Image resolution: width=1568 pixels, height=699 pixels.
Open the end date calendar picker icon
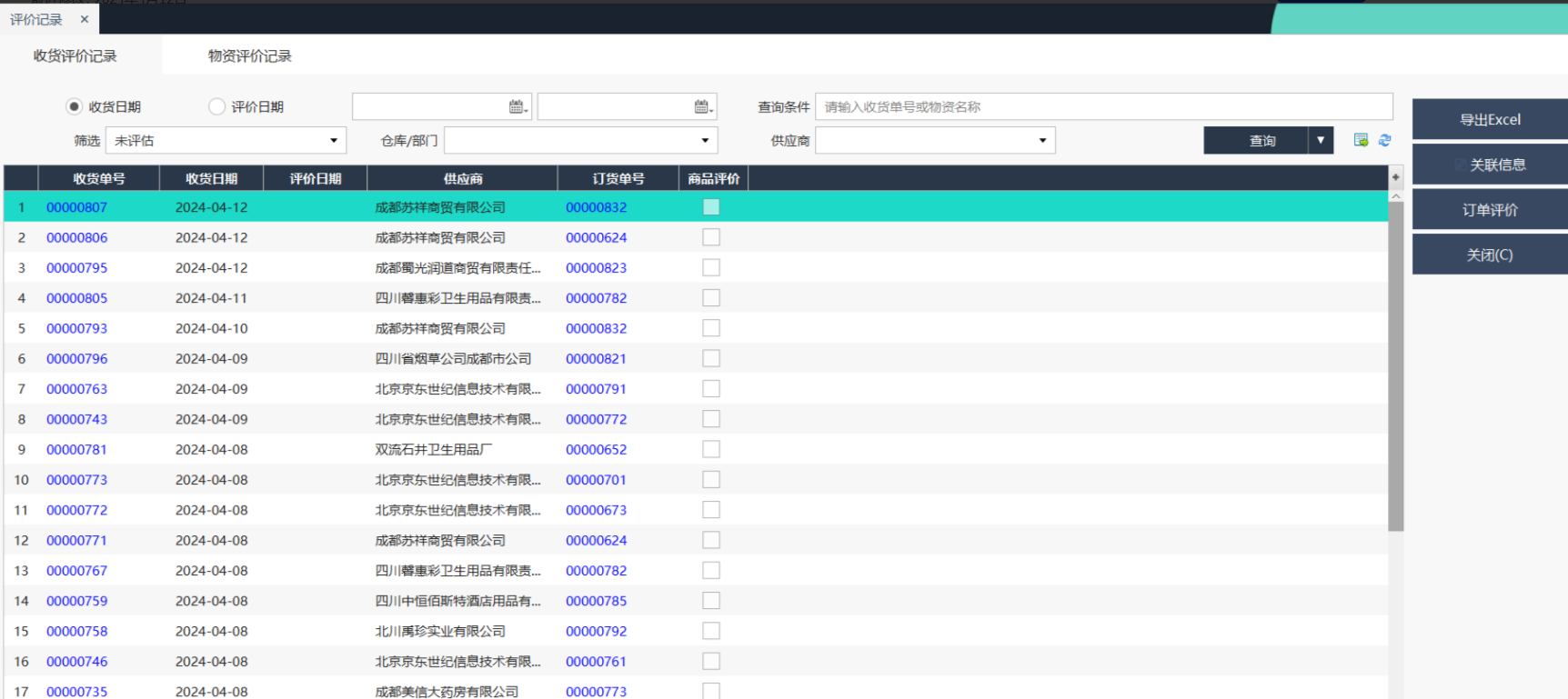[x=703, y=107]
